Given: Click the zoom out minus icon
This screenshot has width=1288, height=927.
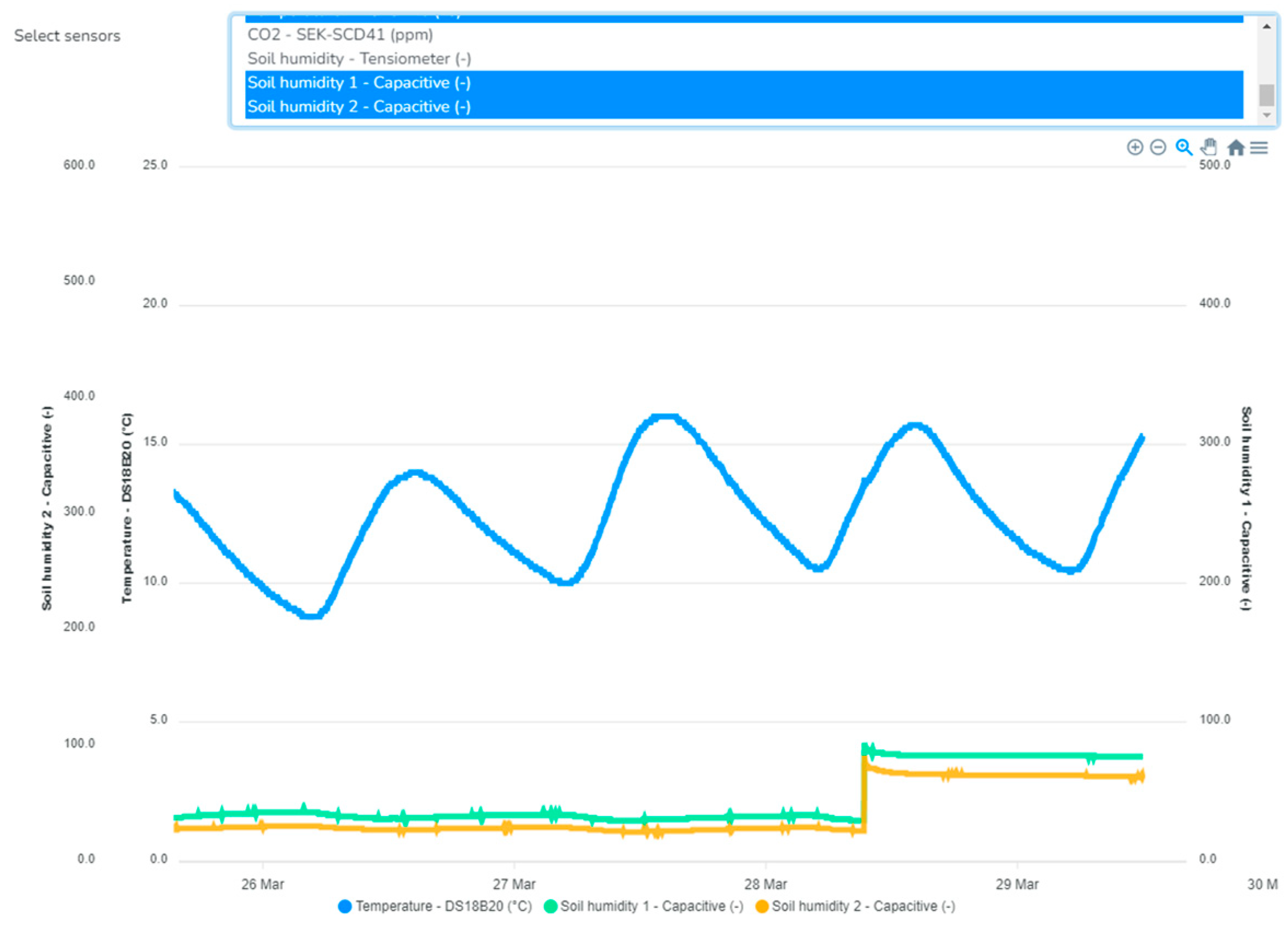Looking at the screenshot, I should point(1157,148).
